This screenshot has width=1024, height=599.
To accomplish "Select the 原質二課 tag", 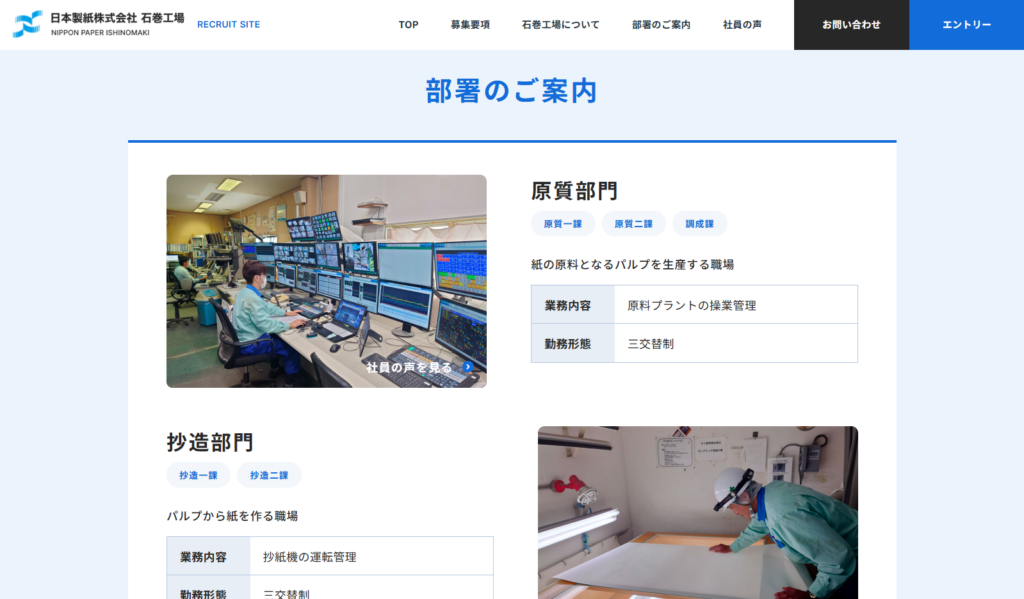I will click(632, 223).
